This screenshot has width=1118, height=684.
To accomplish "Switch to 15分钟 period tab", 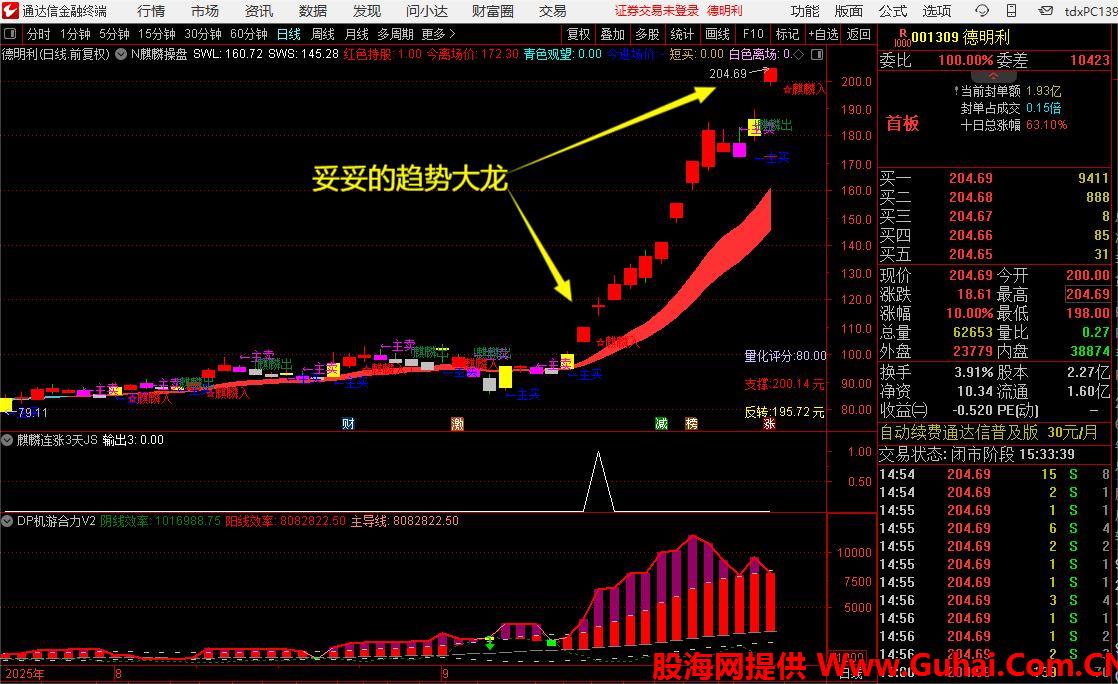I will [157, 34].
